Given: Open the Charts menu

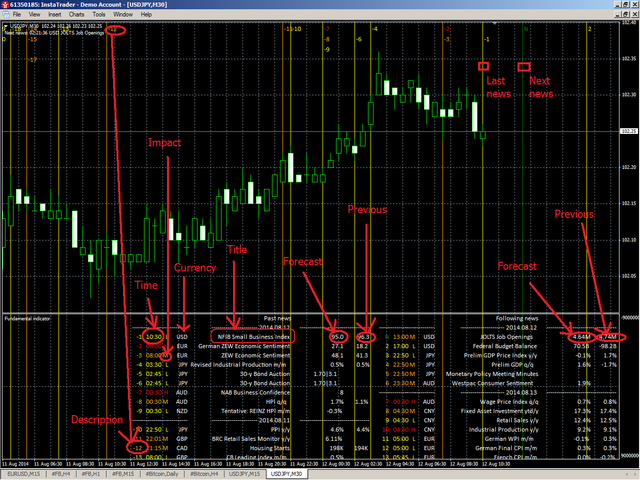Looking at the screenshot, I should click(76, 14).
